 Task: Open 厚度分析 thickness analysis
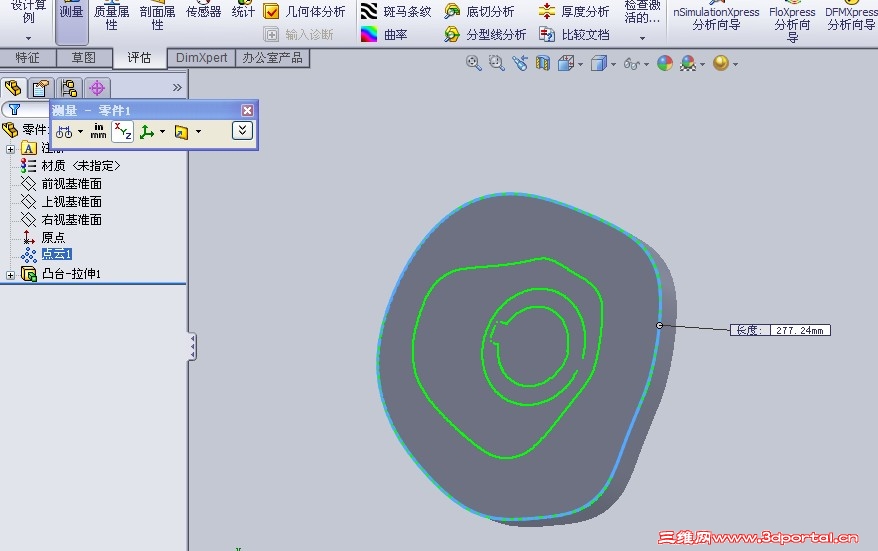click(574, 11)
